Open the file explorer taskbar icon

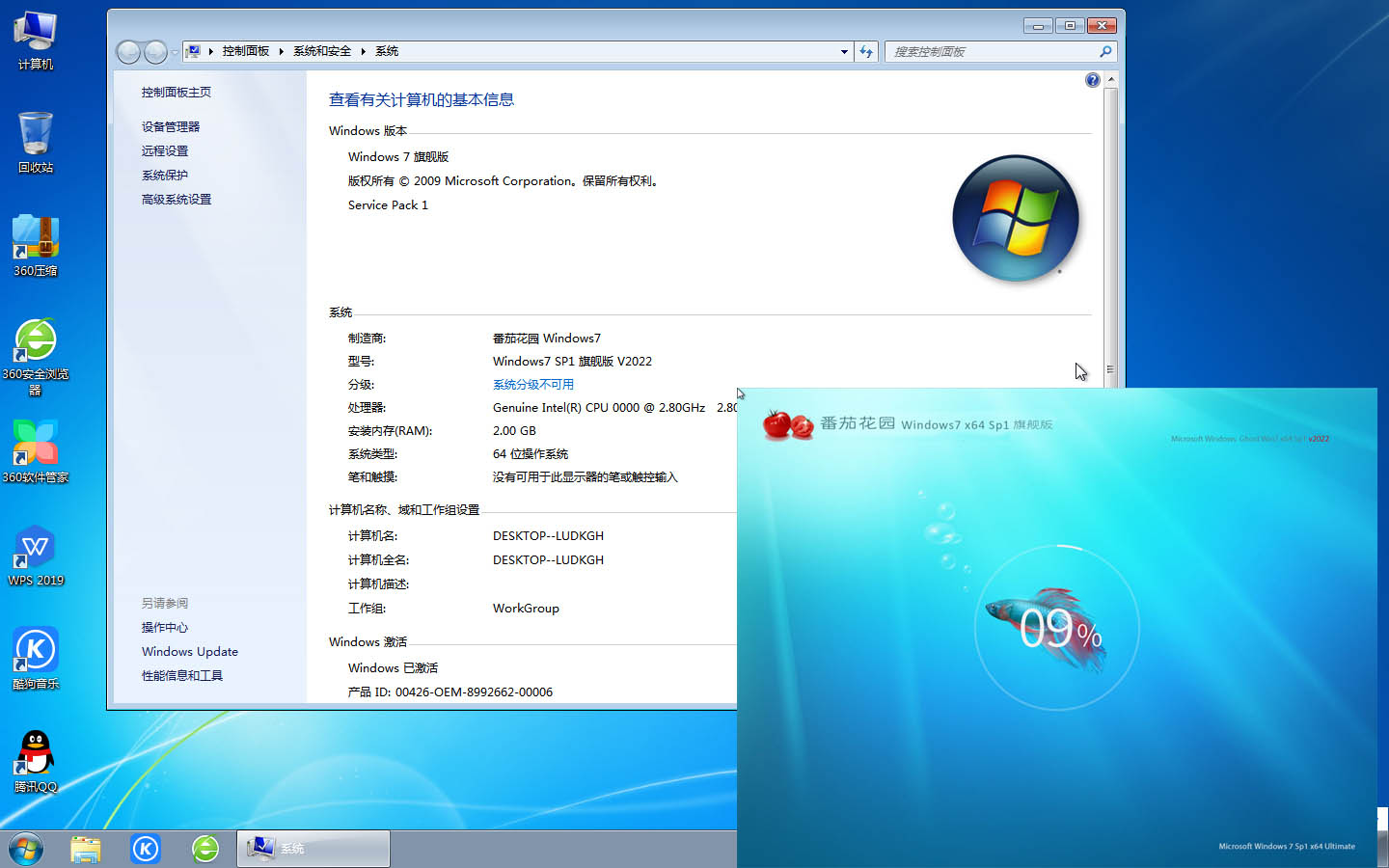[x=86, y=849]
